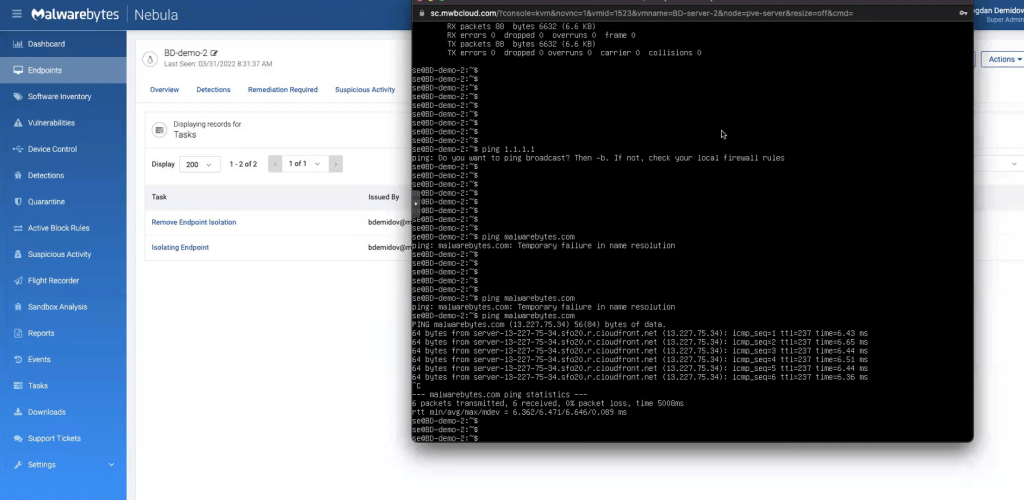Image resolution: width=1024 pixels, height=500 pixels.
Task: Open Quarantine in the sidebar
Action: 63,202
